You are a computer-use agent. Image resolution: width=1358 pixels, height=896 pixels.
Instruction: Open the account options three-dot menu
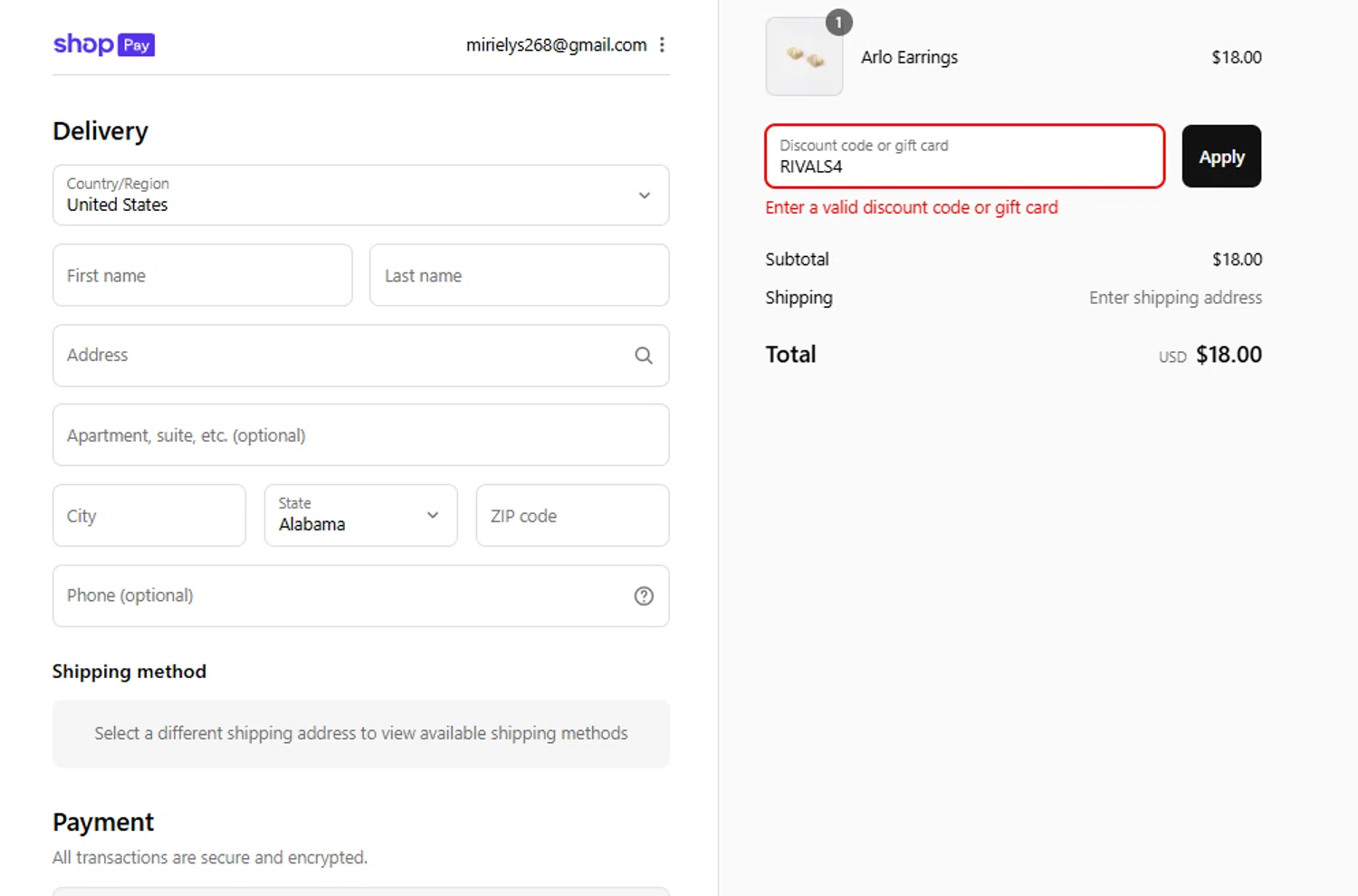(663, 44)
